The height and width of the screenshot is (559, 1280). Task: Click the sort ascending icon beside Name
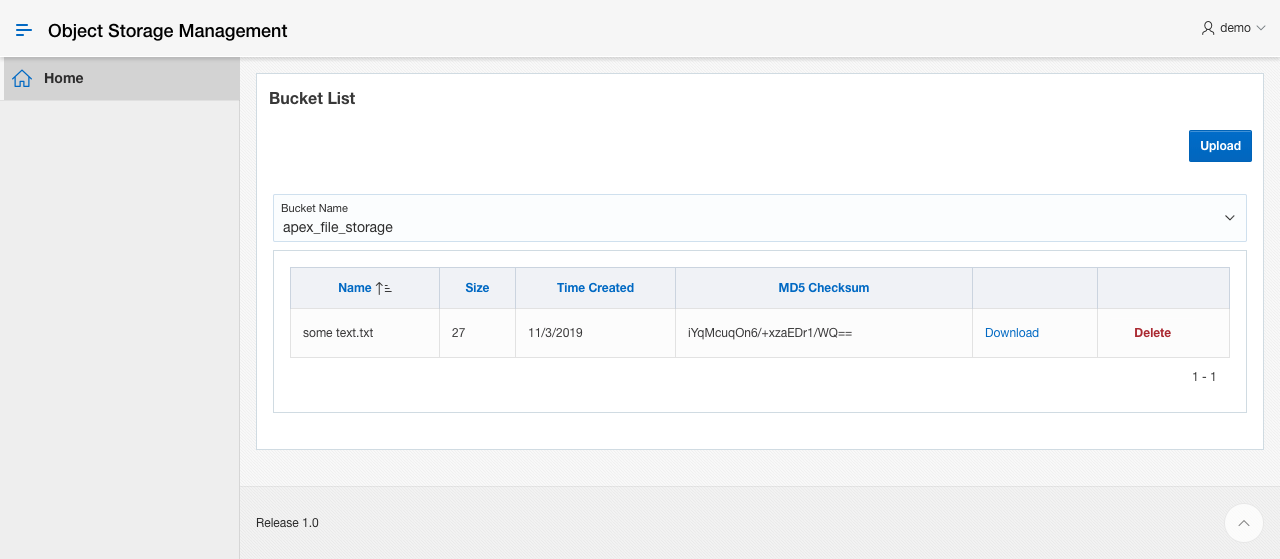click(384, 288)
